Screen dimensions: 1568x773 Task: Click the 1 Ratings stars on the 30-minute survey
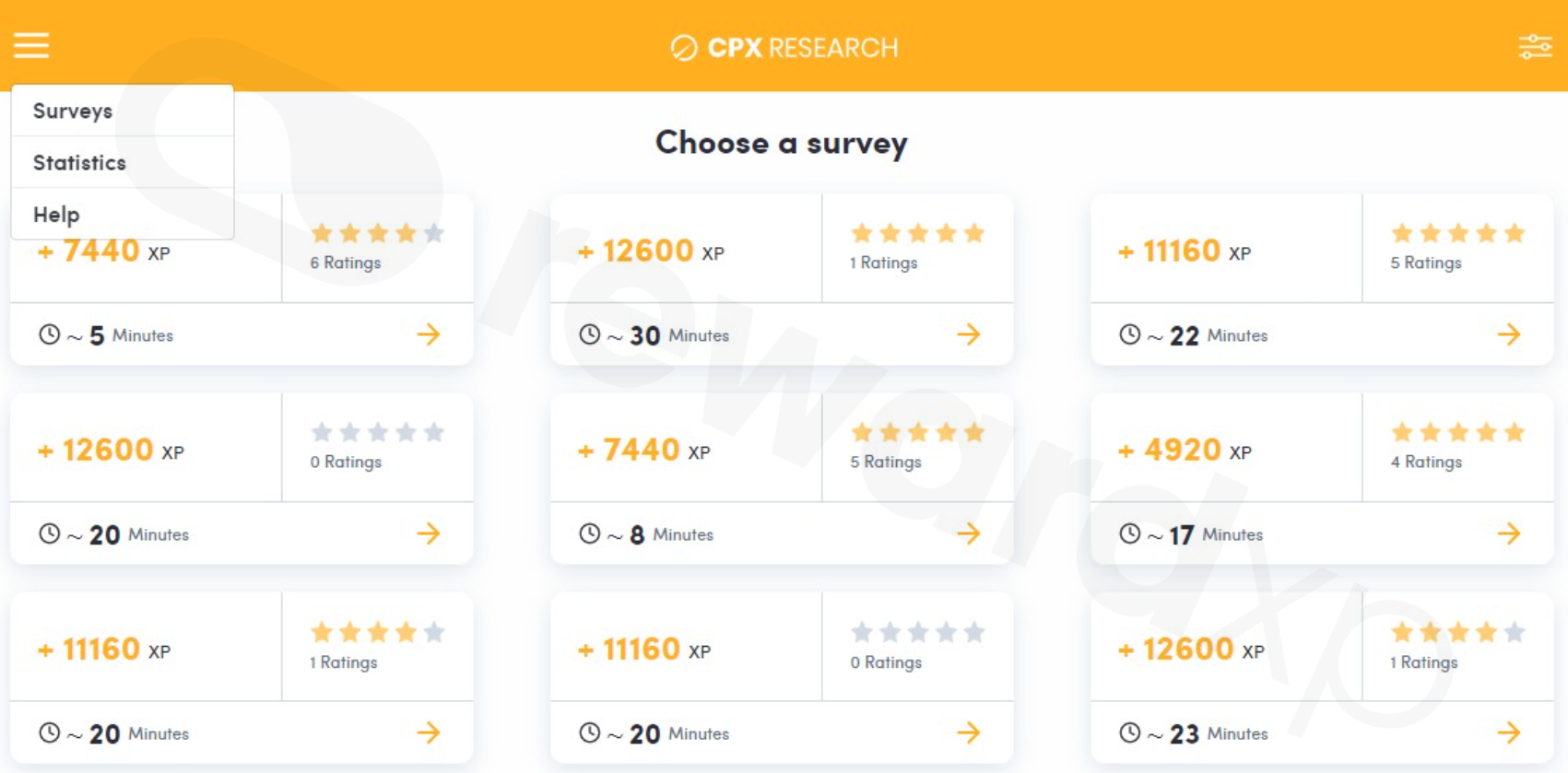[917, 233]
